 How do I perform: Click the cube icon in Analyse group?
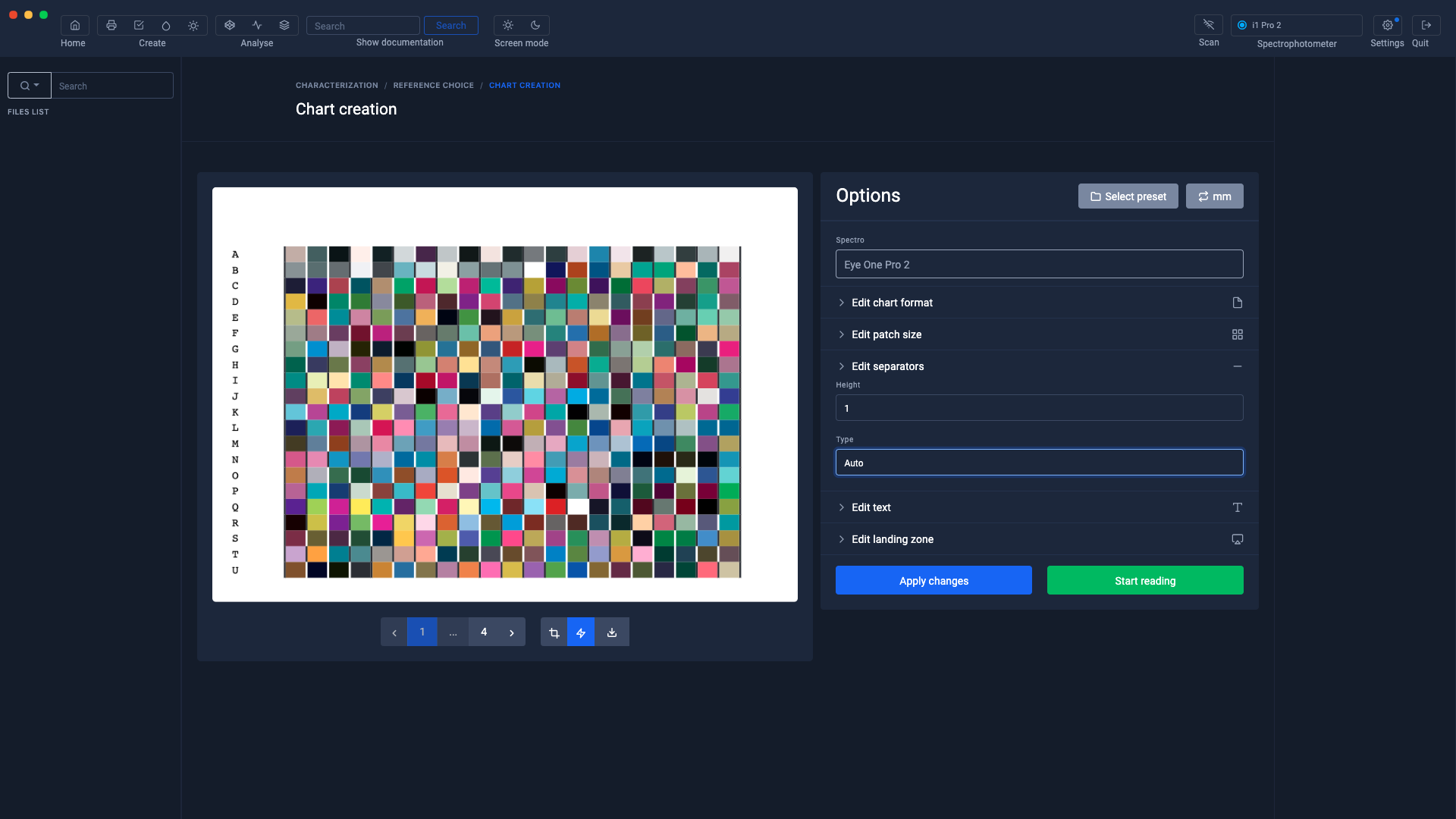tap(230, 25)
